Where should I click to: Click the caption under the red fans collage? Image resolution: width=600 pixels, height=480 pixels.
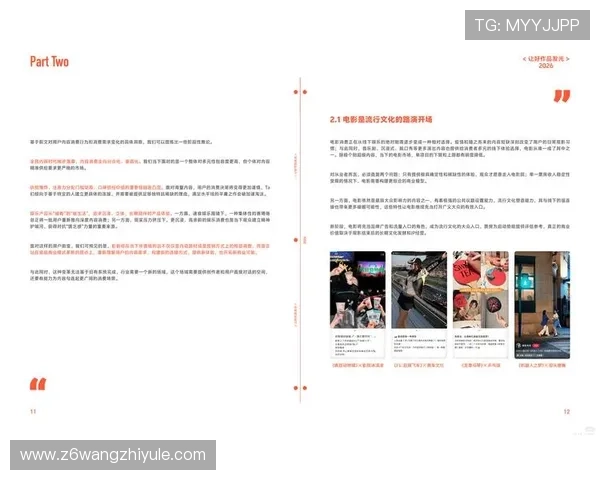point(481,365)
